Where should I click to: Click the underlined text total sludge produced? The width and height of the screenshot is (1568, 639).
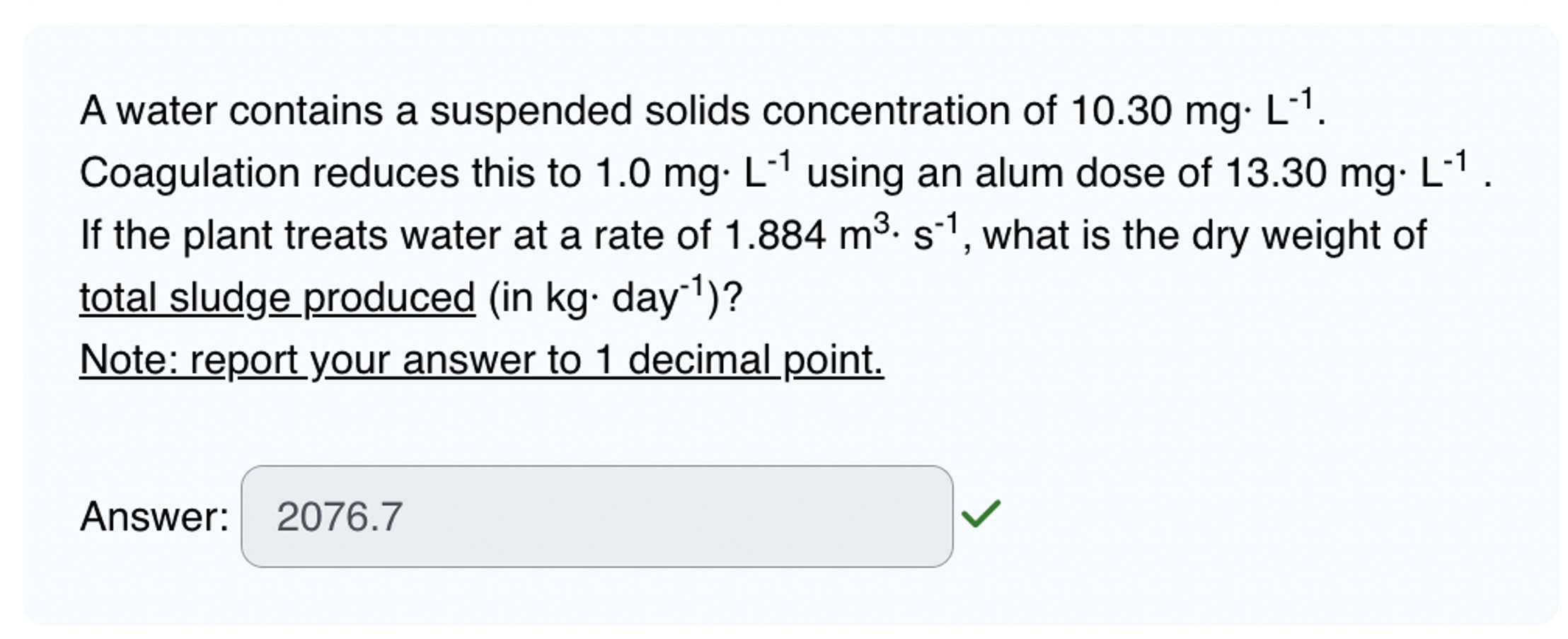pos(276,297)
